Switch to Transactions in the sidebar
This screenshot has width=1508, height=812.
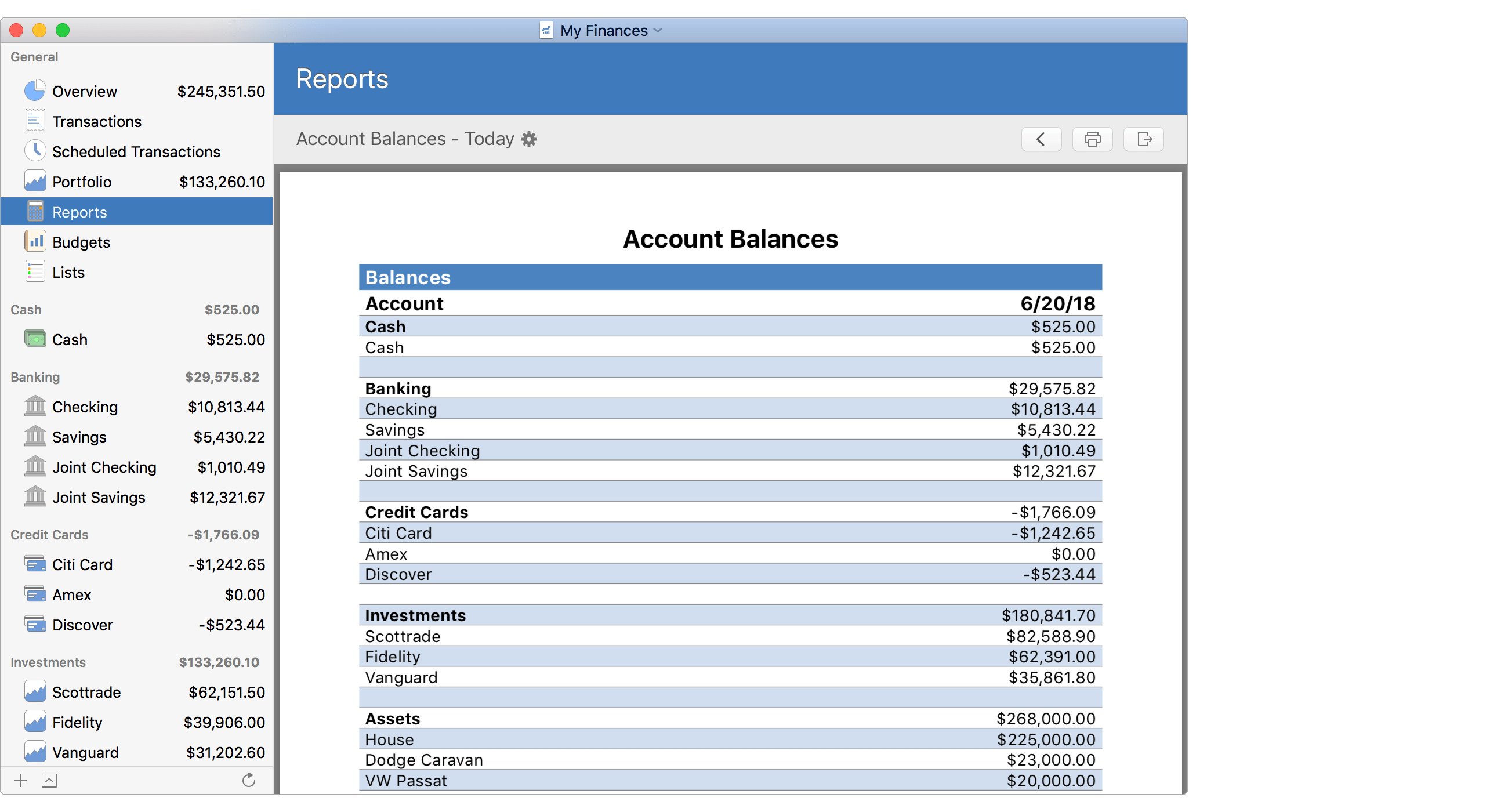coord(97,121)
